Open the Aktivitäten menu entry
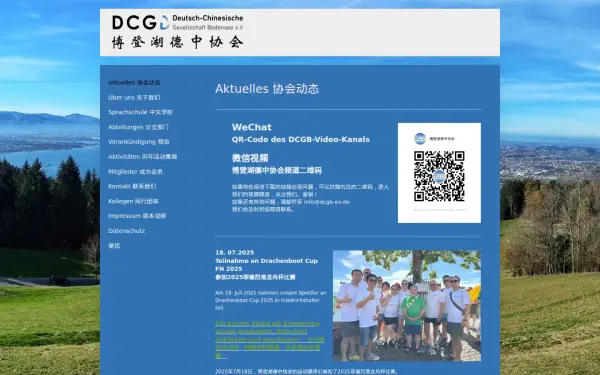 click(142, 157)
